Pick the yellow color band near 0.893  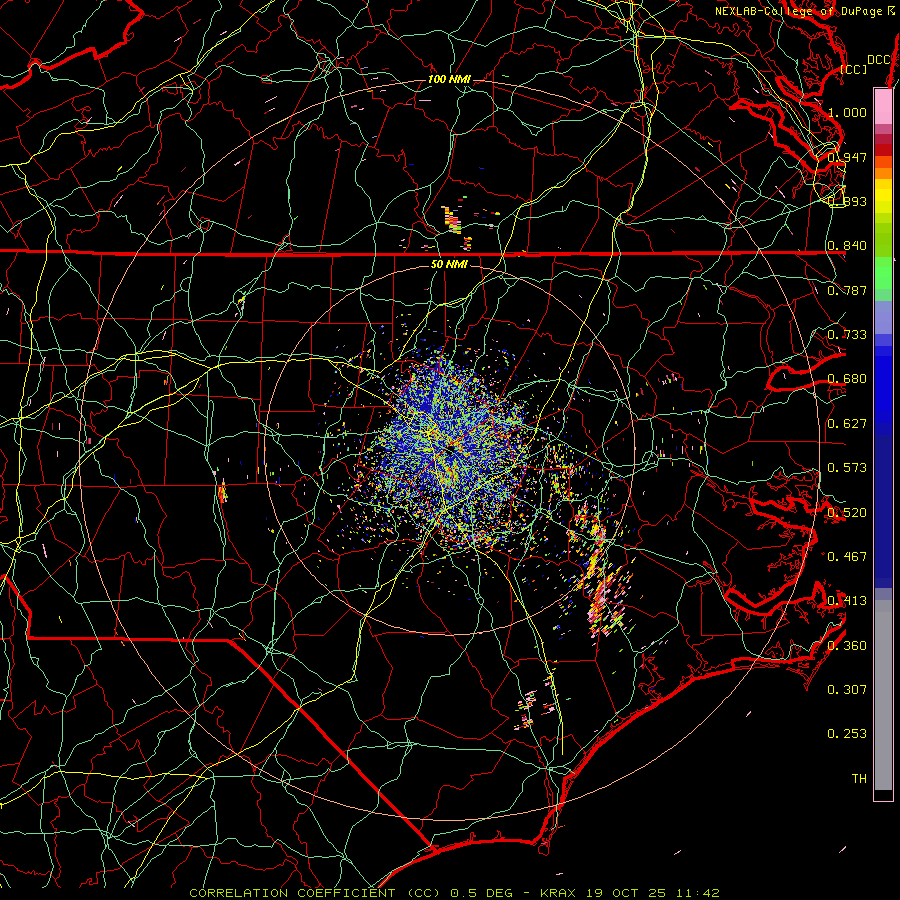click(x=883, y=197)
